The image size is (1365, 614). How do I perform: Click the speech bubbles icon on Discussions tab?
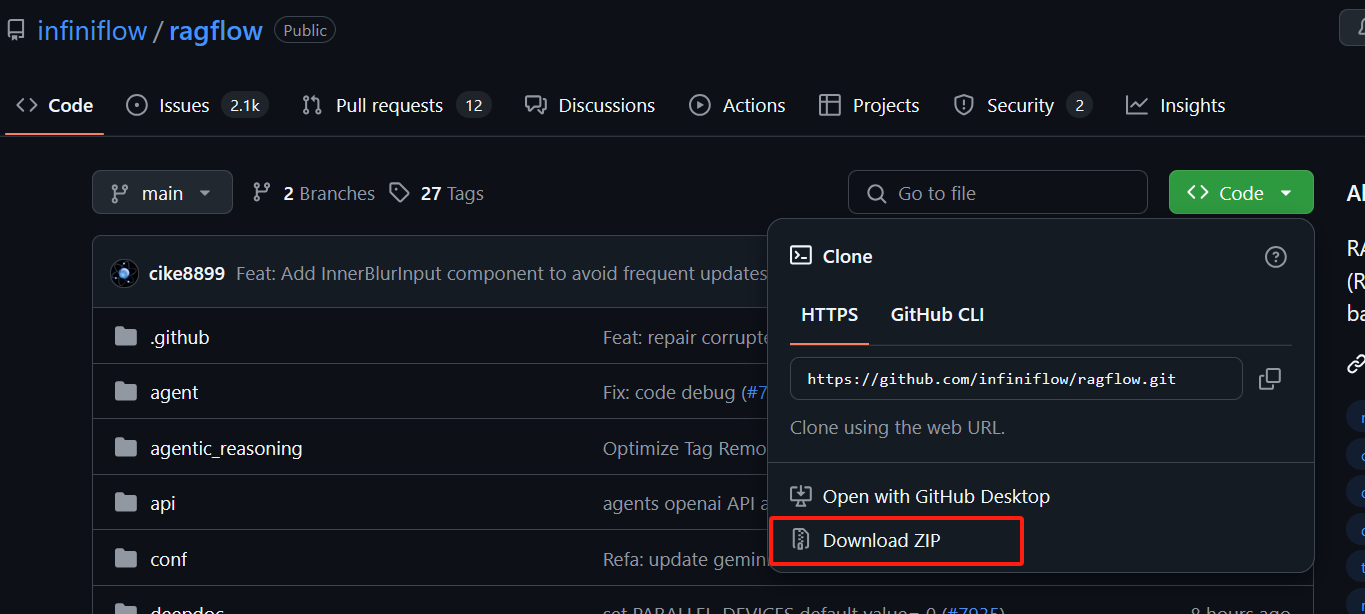pyautogui.click(x=536, y=105)
